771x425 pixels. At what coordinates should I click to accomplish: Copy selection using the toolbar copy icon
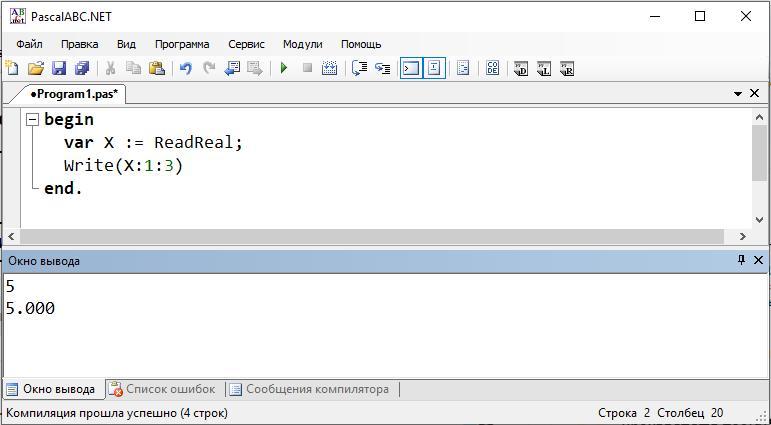pyautogui.click(x=133, y=68)
